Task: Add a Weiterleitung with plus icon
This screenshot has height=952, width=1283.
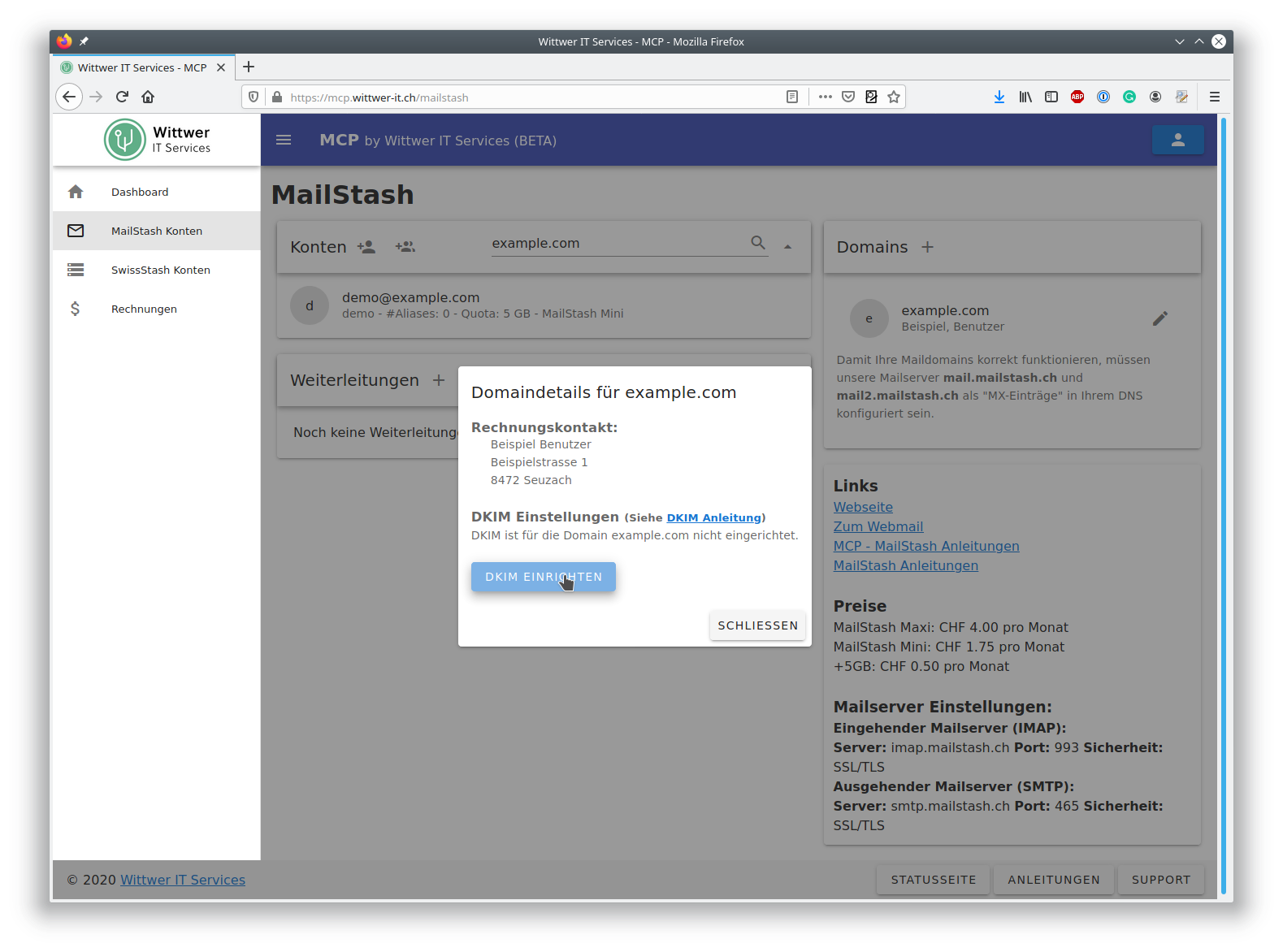Action: [x=439, y=379]
